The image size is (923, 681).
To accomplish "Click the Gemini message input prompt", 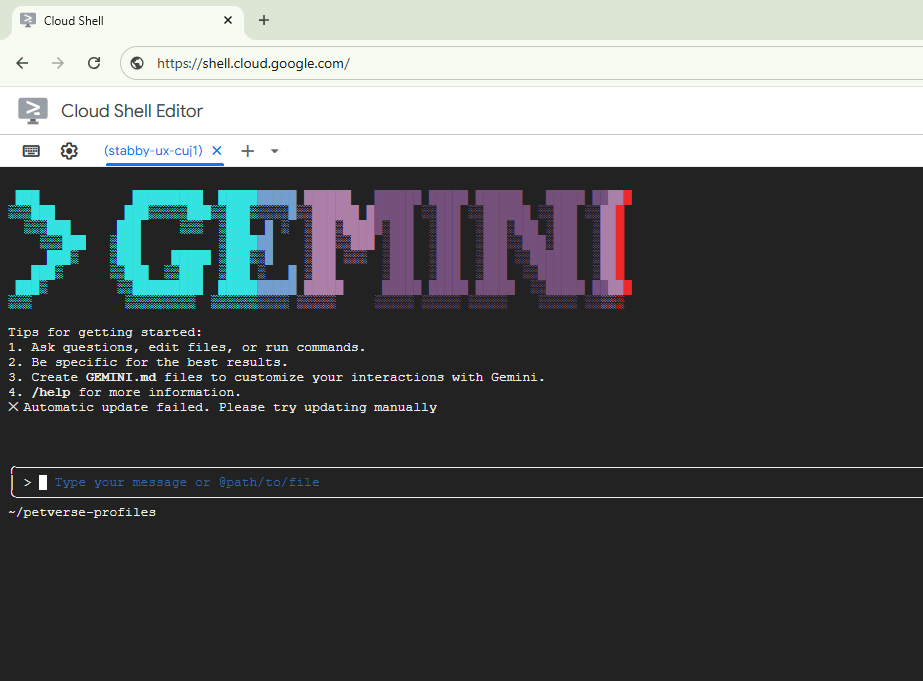I will click(467, 483).
